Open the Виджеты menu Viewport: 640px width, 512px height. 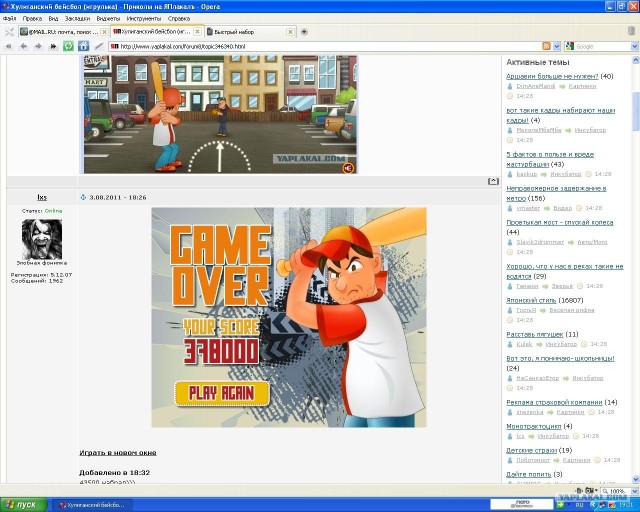coord(108,18)
